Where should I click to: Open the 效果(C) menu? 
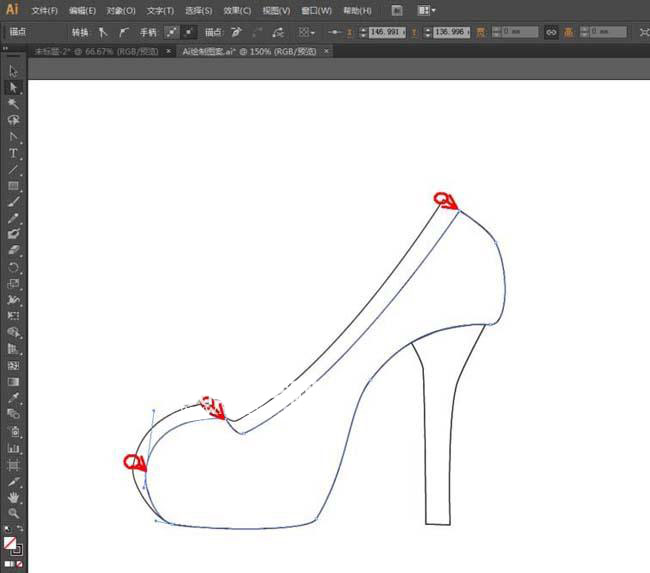[x=237, y=10]
